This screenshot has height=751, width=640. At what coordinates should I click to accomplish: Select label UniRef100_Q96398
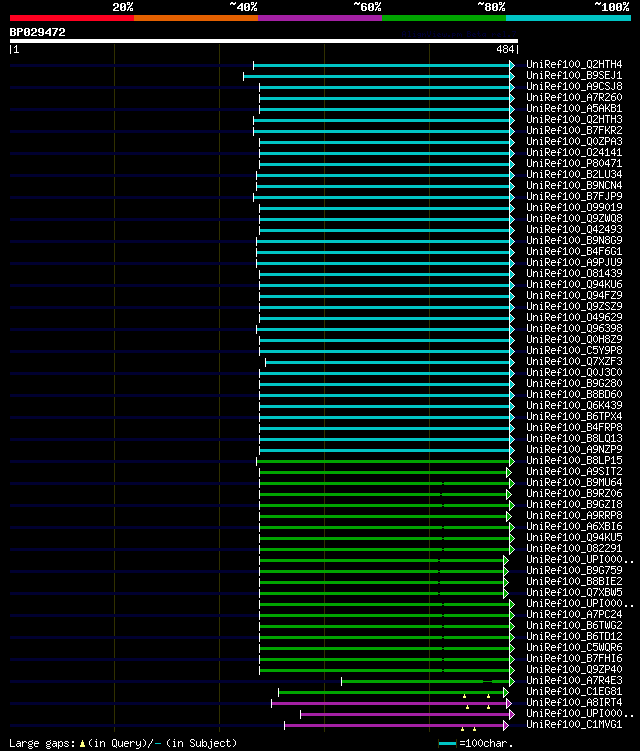[x=574, y=329]
